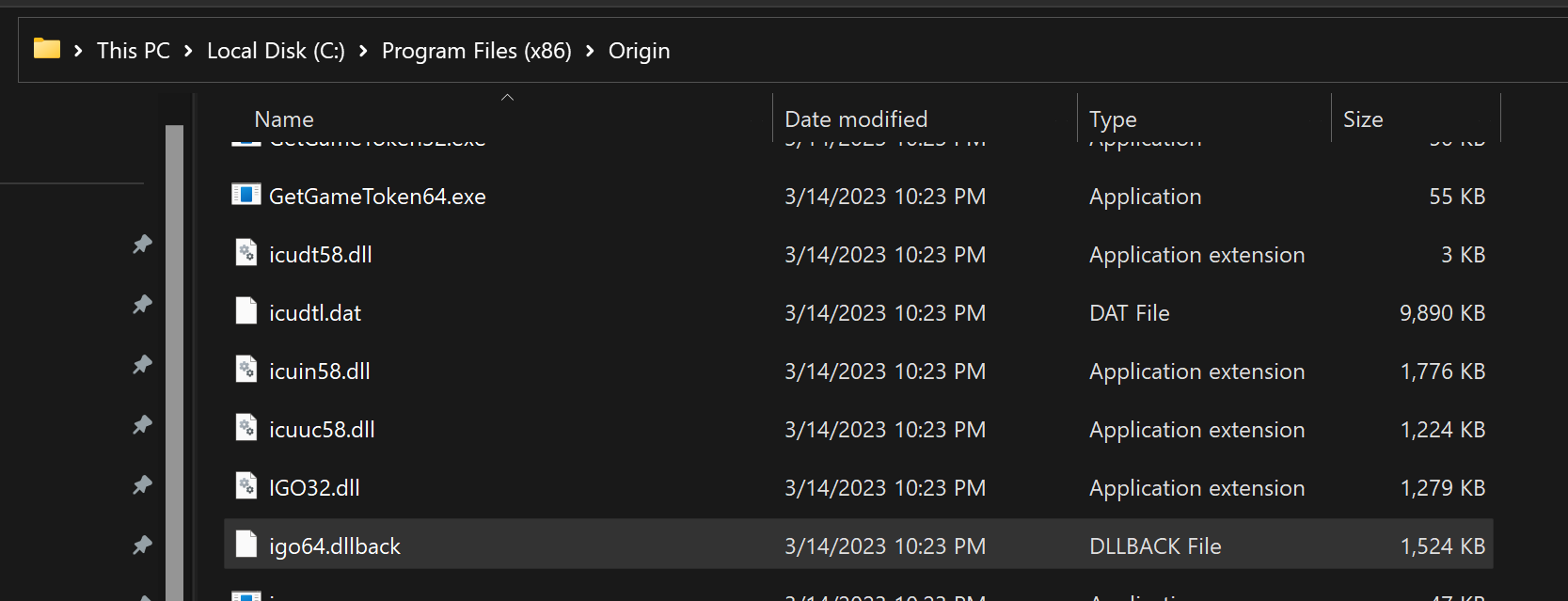Viewport: 1568px width, 601px height.
Task: Click the icudtl.dat file icon
Action: coord(246,311)
